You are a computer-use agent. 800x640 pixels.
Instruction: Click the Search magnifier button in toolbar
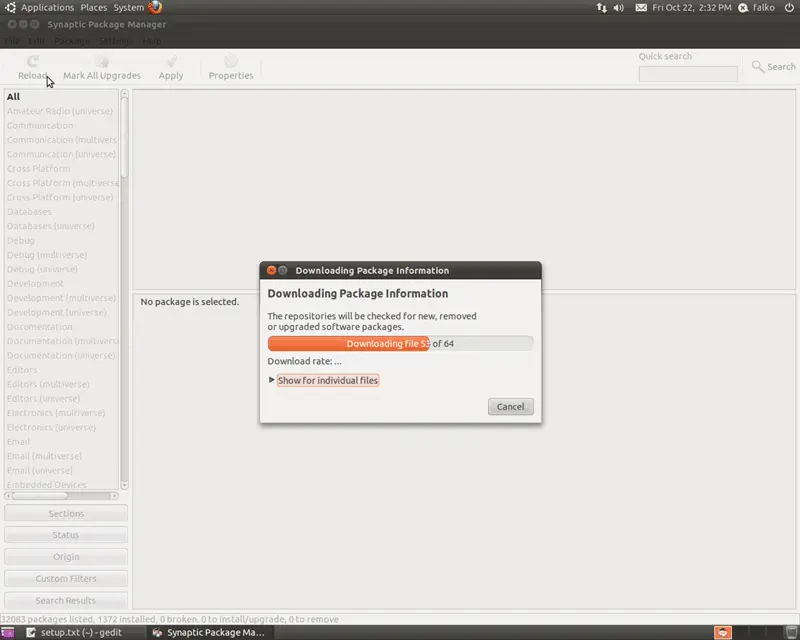773,67
